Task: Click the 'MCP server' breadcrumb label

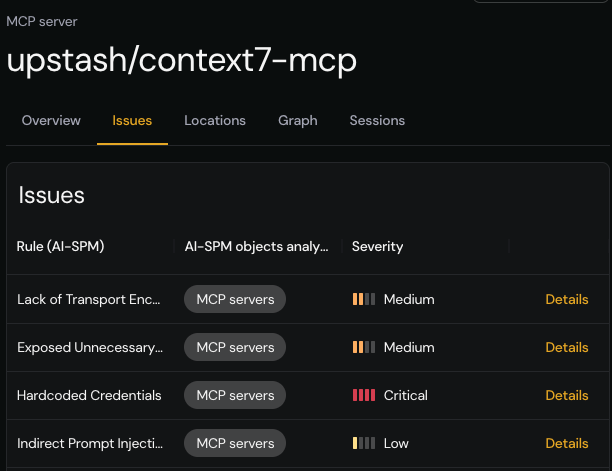Action: [x=42, y=21]
